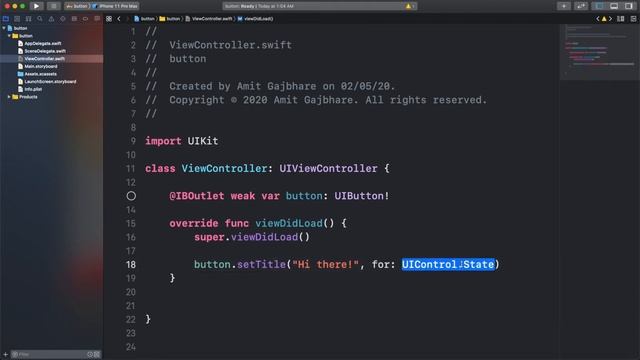The image size is (640, 360).
Task: Click the button folder breadcrumb in jump bar
Action: click(170, 19)
